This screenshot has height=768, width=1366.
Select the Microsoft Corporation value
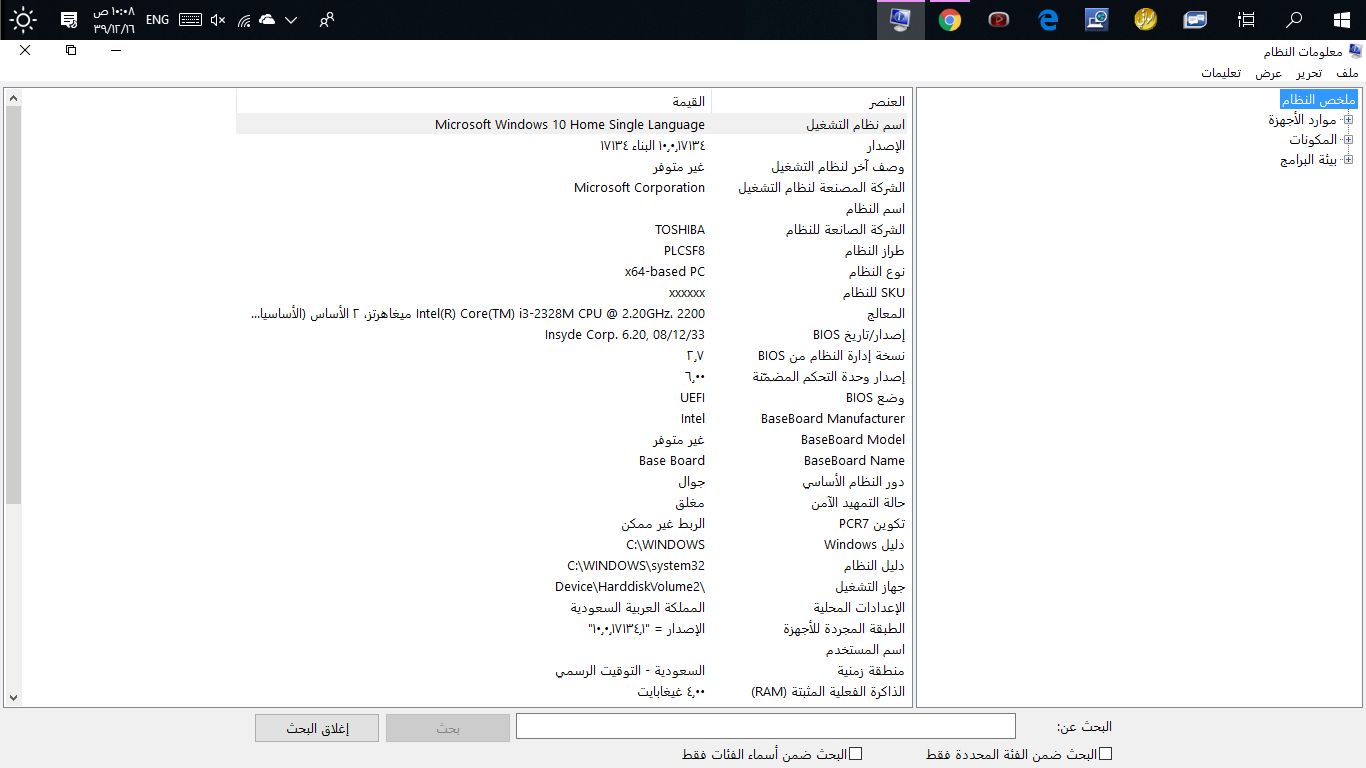tap(639, 187)
